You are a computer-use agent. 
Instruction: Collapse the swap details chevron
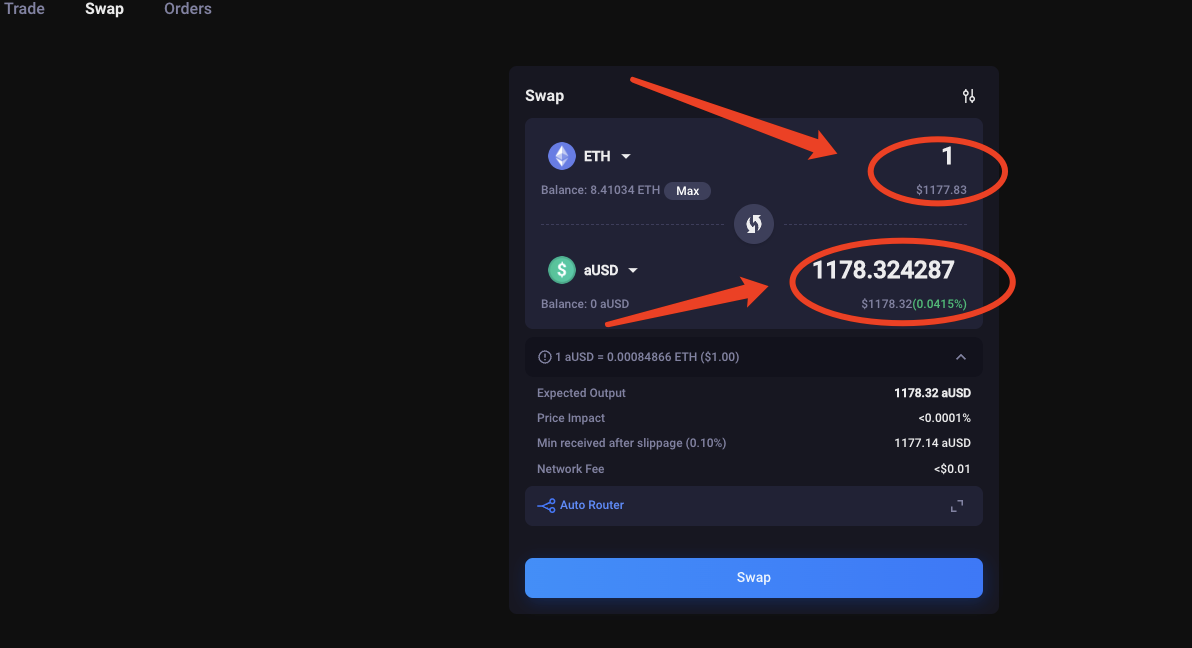[x=961, y=357]
